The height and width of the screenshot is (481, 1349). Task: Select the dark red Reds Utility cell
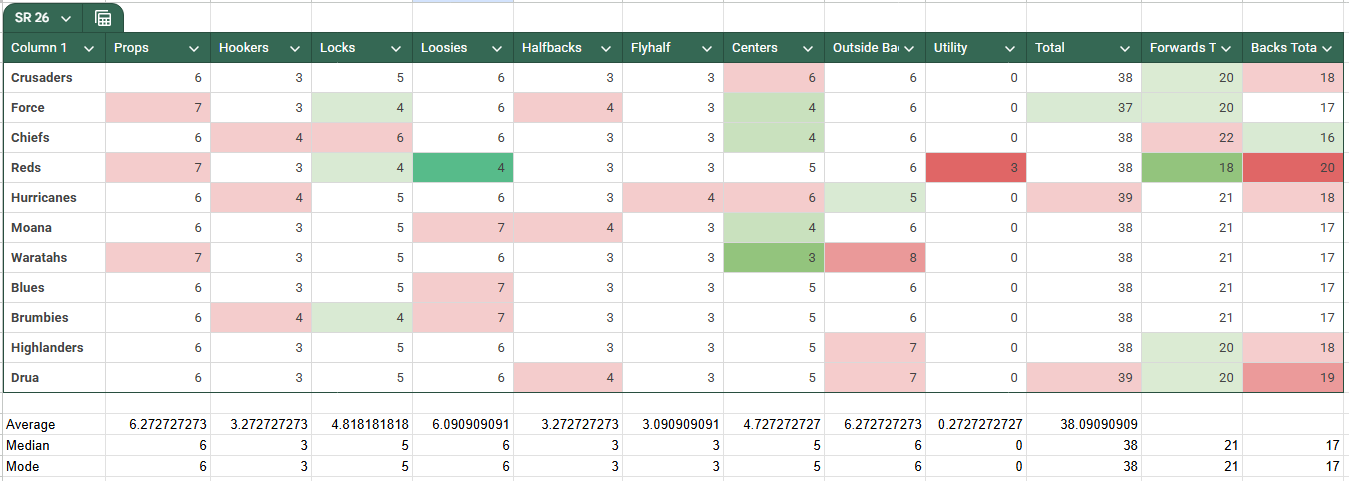click(975, 168)
